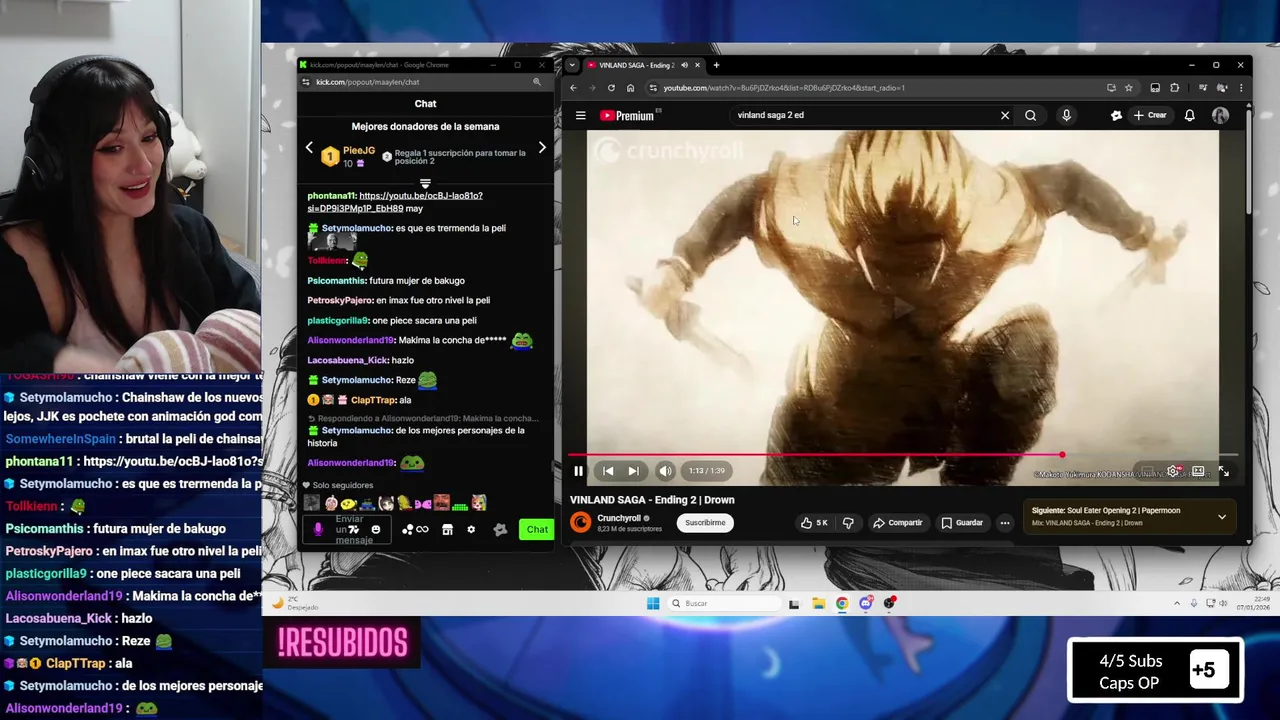Viewport: 1280px width, 720px height.
Task: Open Crunchyroll channel avatar
Action: click(581, 522)
